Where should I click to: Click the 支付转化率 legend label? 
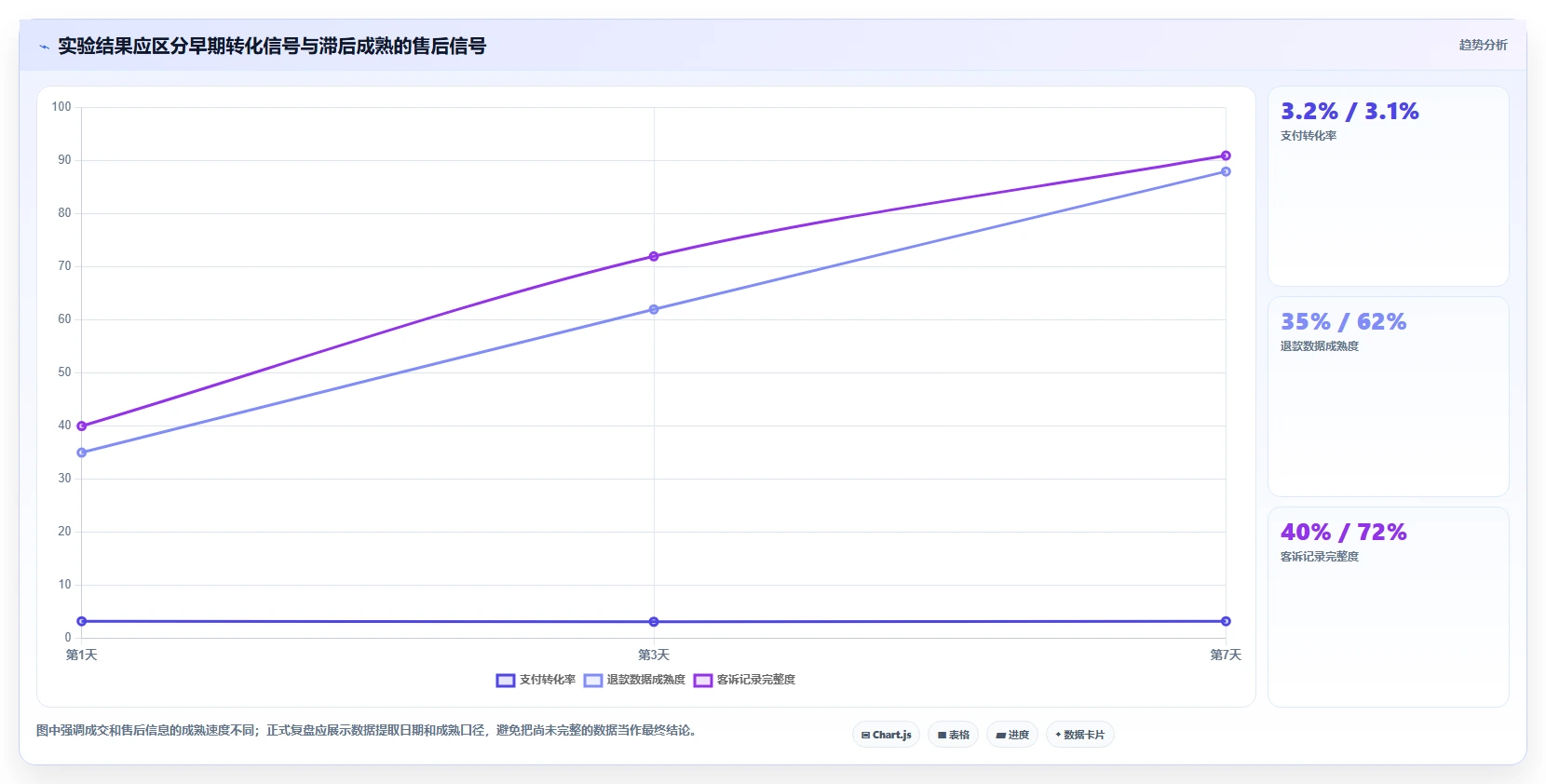pyautogui.click(x=548, y=680)
